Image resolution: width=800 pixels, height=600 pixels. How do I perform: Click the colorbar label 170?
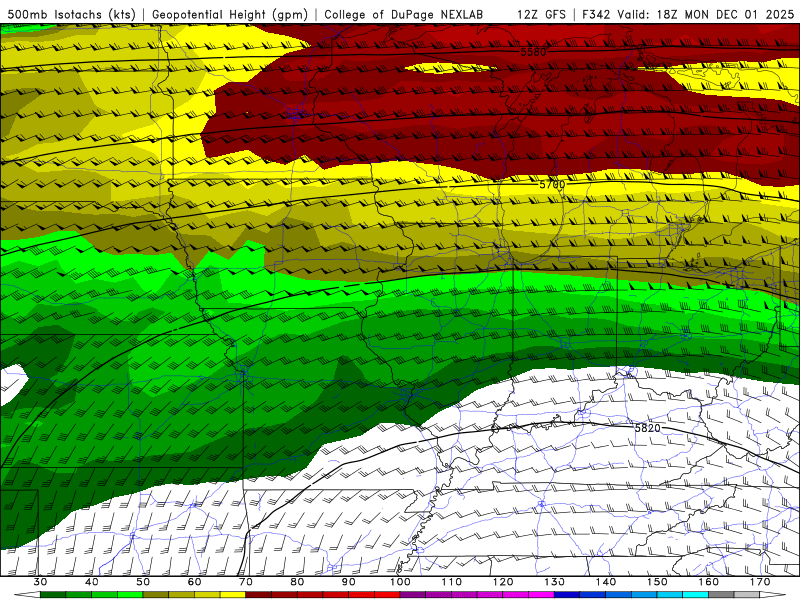click(760, 582)
